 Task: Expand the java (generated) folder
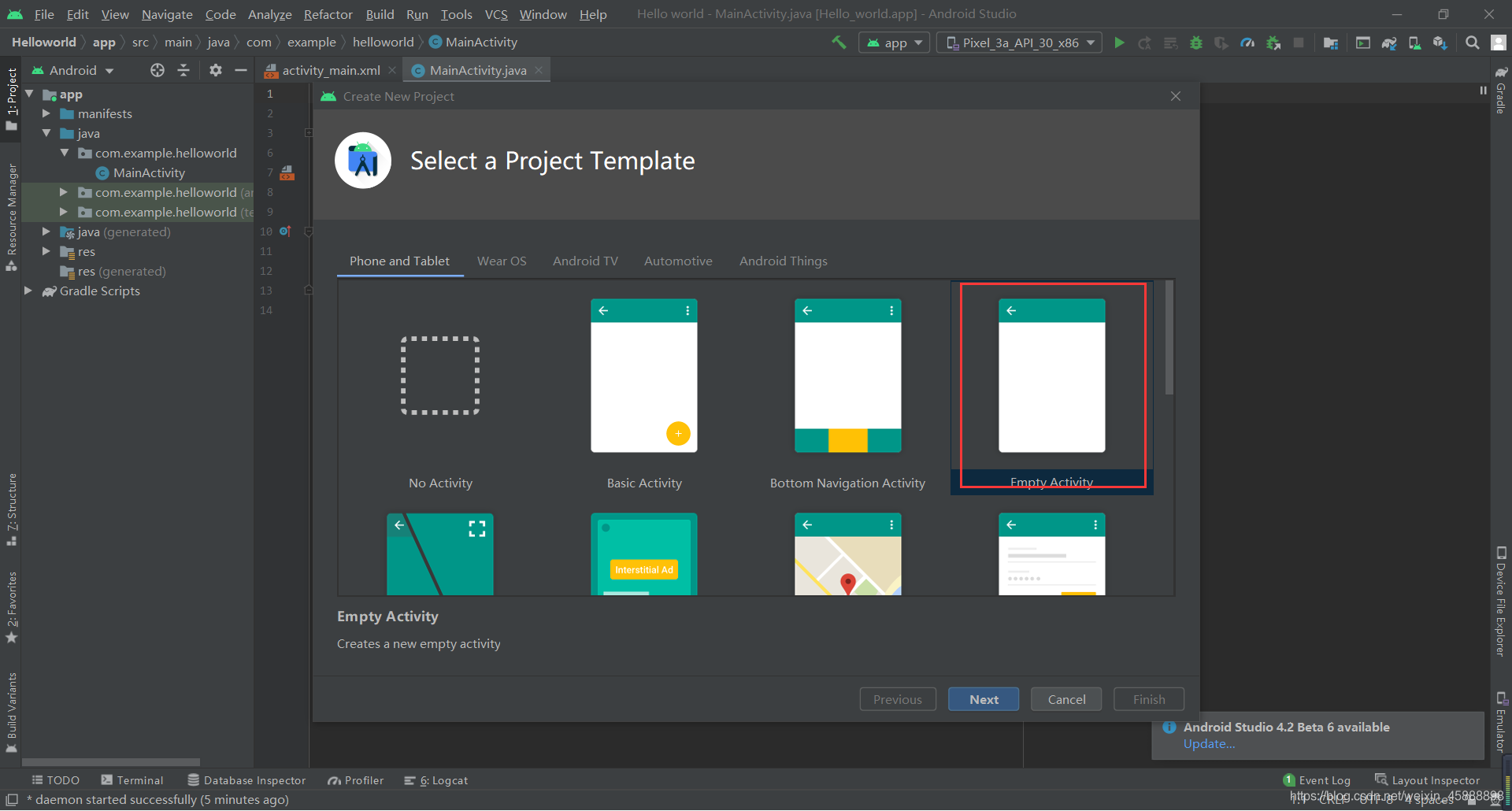click(46, 231)
